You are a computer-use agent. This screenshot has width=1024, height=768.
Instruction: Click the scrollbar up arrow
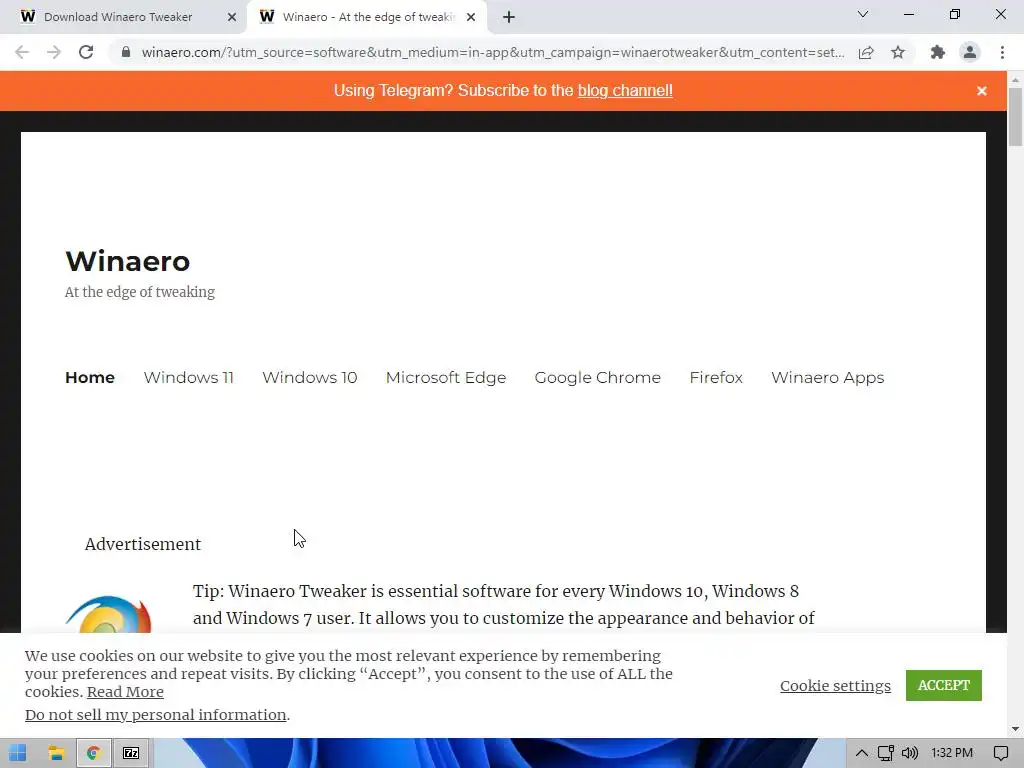point(1015,80)
